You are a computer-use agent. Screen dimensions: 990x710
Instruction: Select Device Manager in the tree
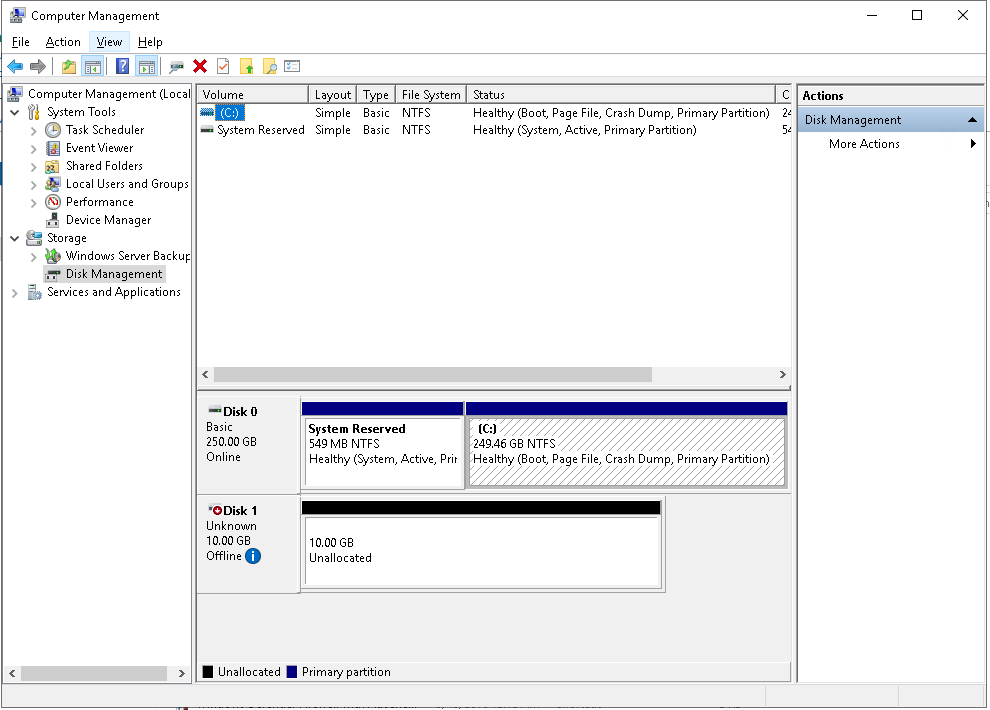tap(108, 220)
